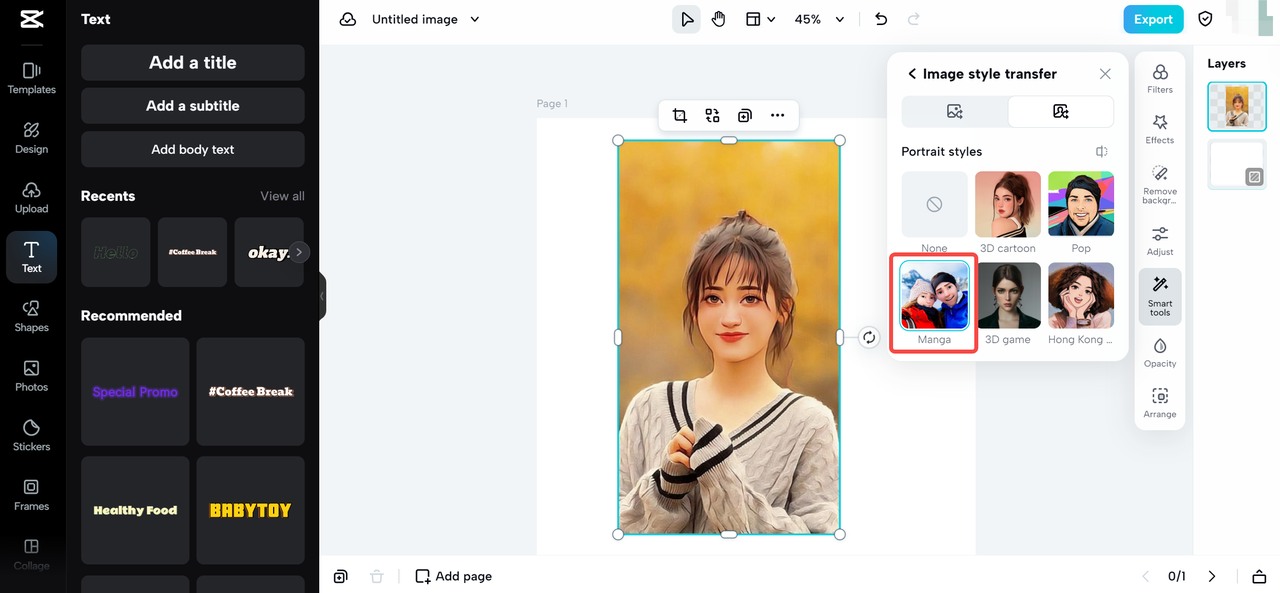This screenshot has height=593, width=1280.
Task: Click the replace image icon in floating toolbar
Action: pyautogui.click(x=712, y=115)
